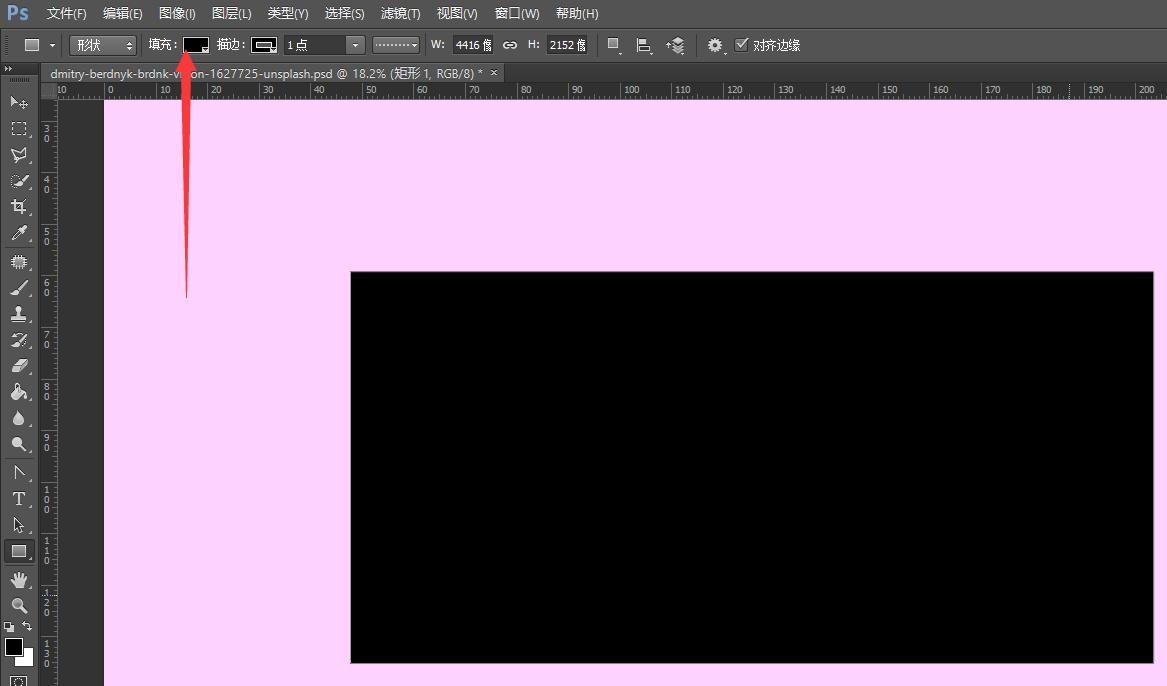
Task: Select the Pen tool
Action: [x=19, y=472]
